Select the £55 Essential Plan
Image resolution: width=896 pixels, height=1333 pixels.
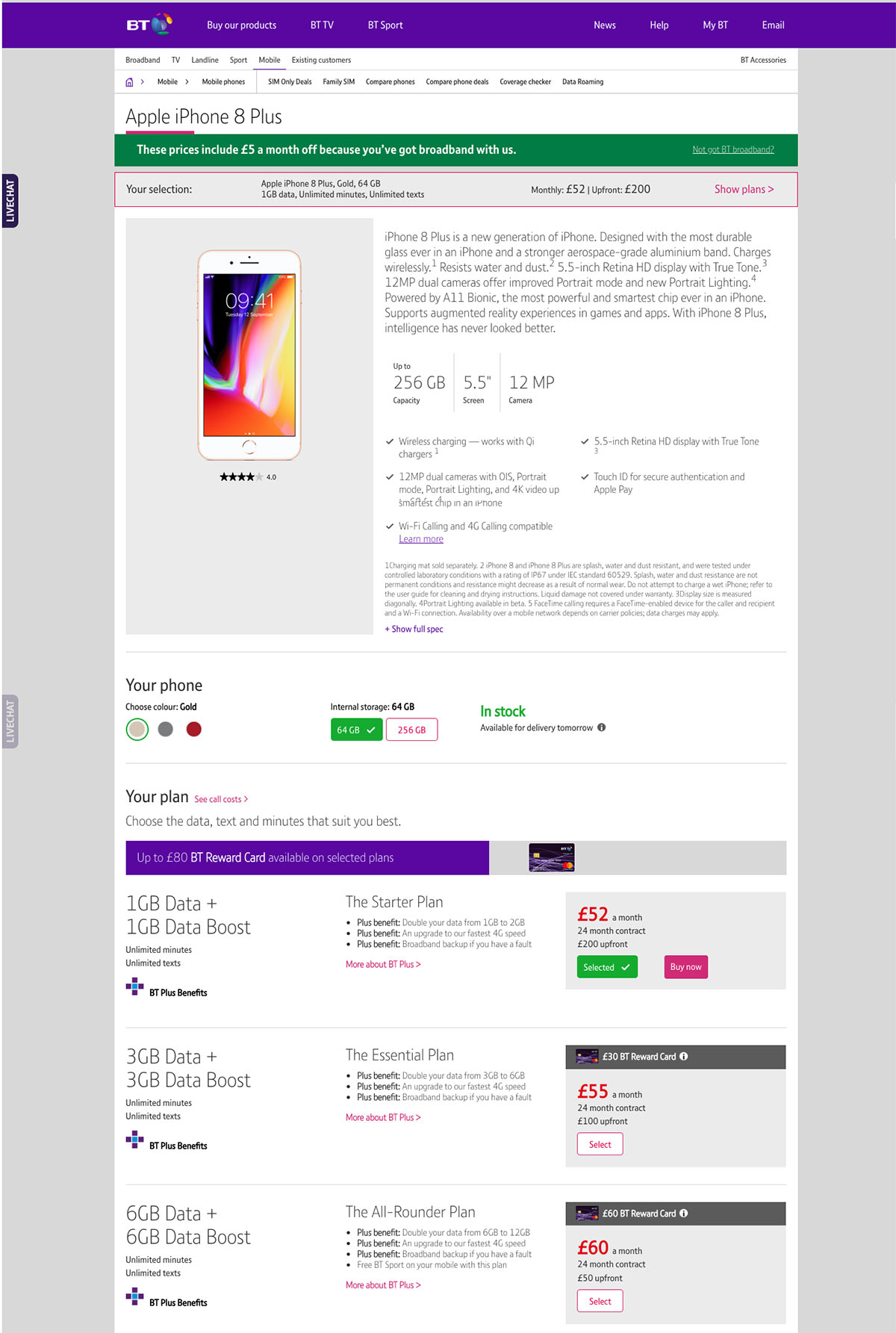pos(600,1144)
